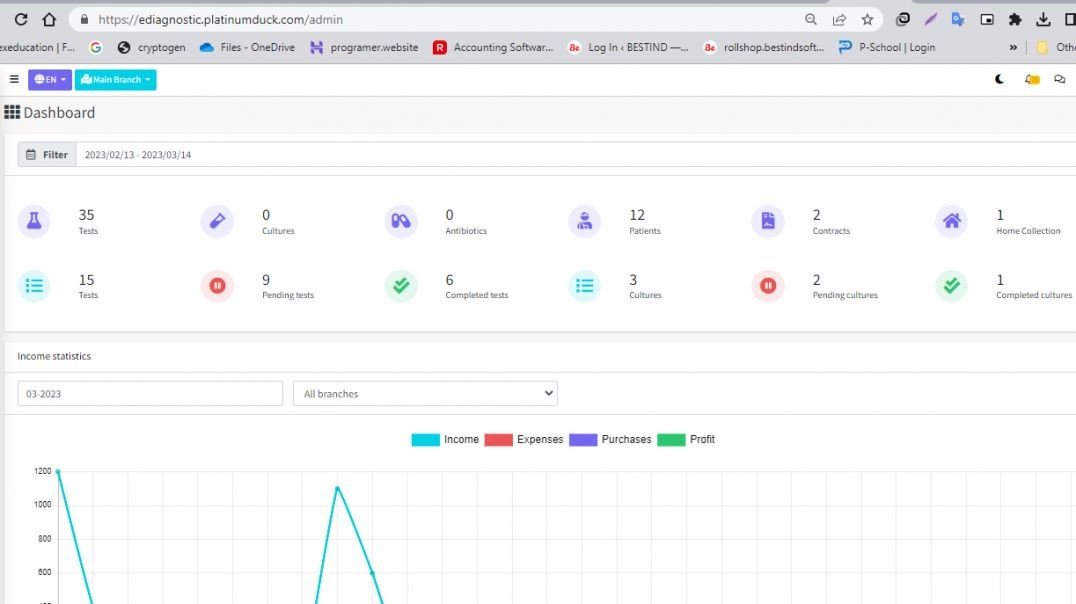Expand the Main Branch selector
Viewport: 1076px width, 604px height.
click(115, 79)
